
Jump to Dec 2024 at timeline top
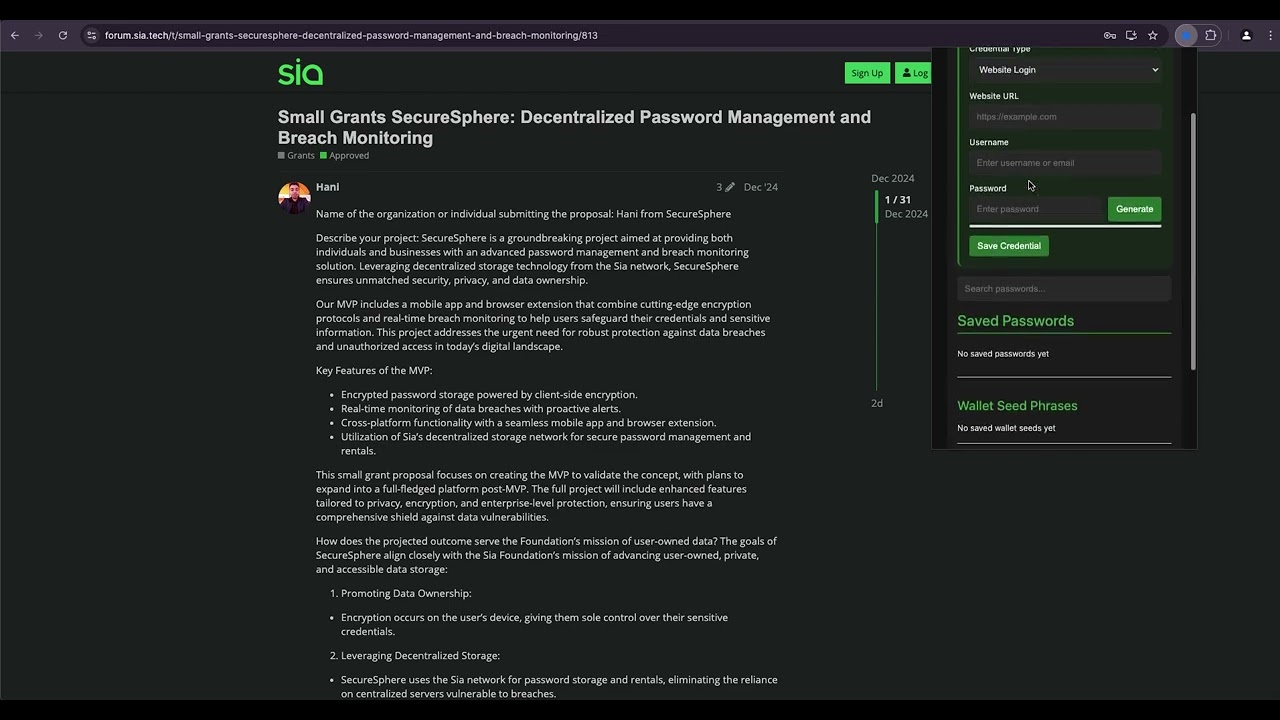[x=892, y=178]
